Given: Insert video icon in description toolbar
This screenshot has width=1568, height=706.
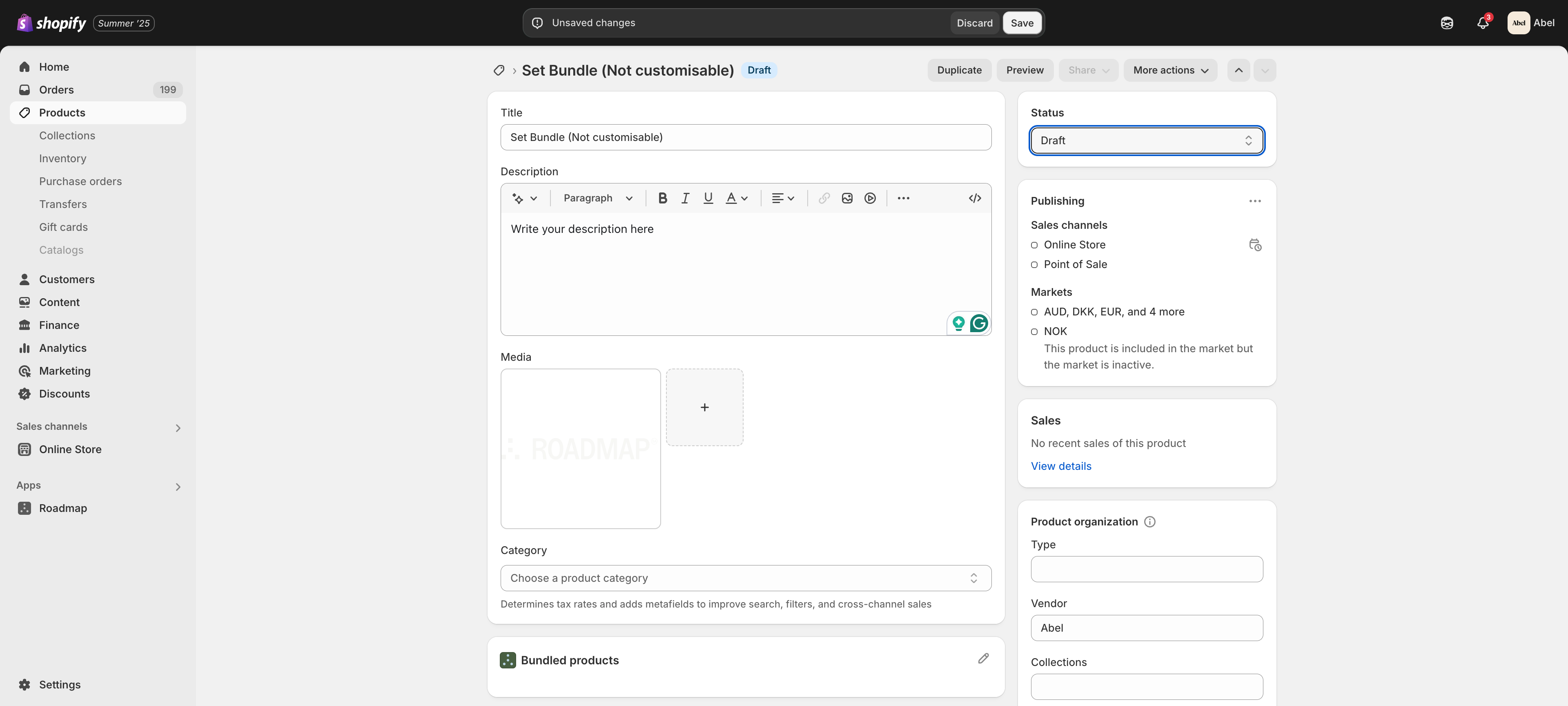Looking at the screenshot, I should (x=870, y=198).
